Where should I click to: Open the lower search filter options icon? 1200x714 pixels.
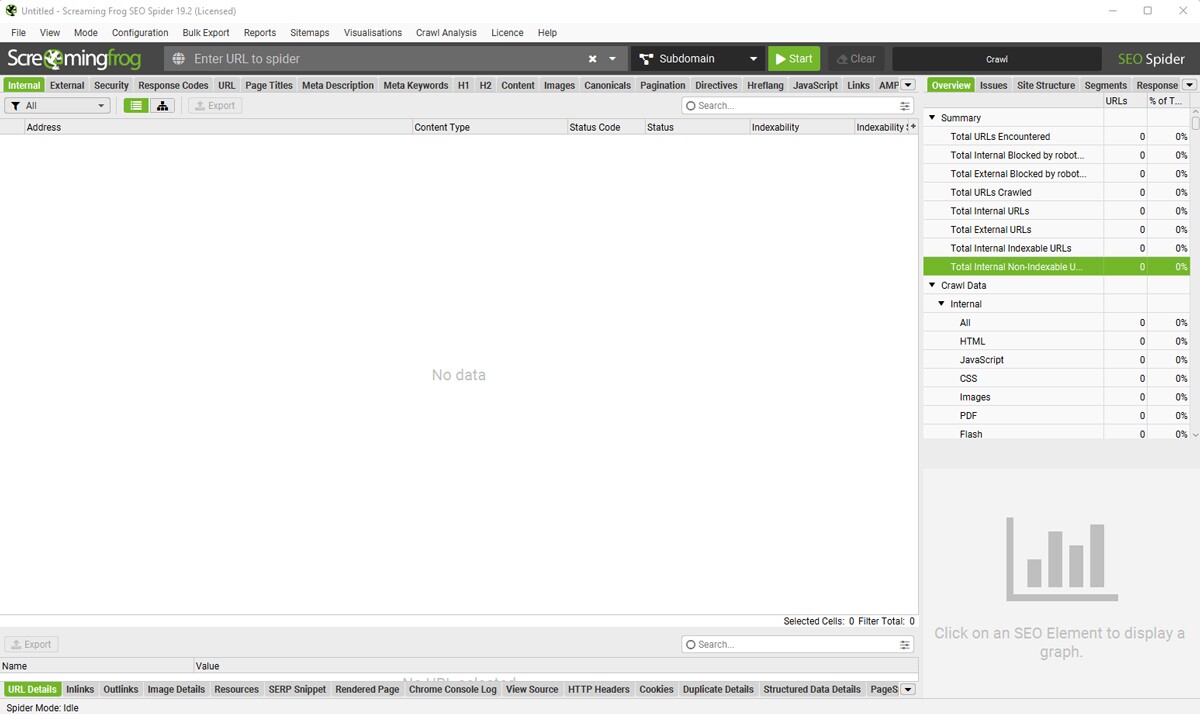[x=905, y=645]
